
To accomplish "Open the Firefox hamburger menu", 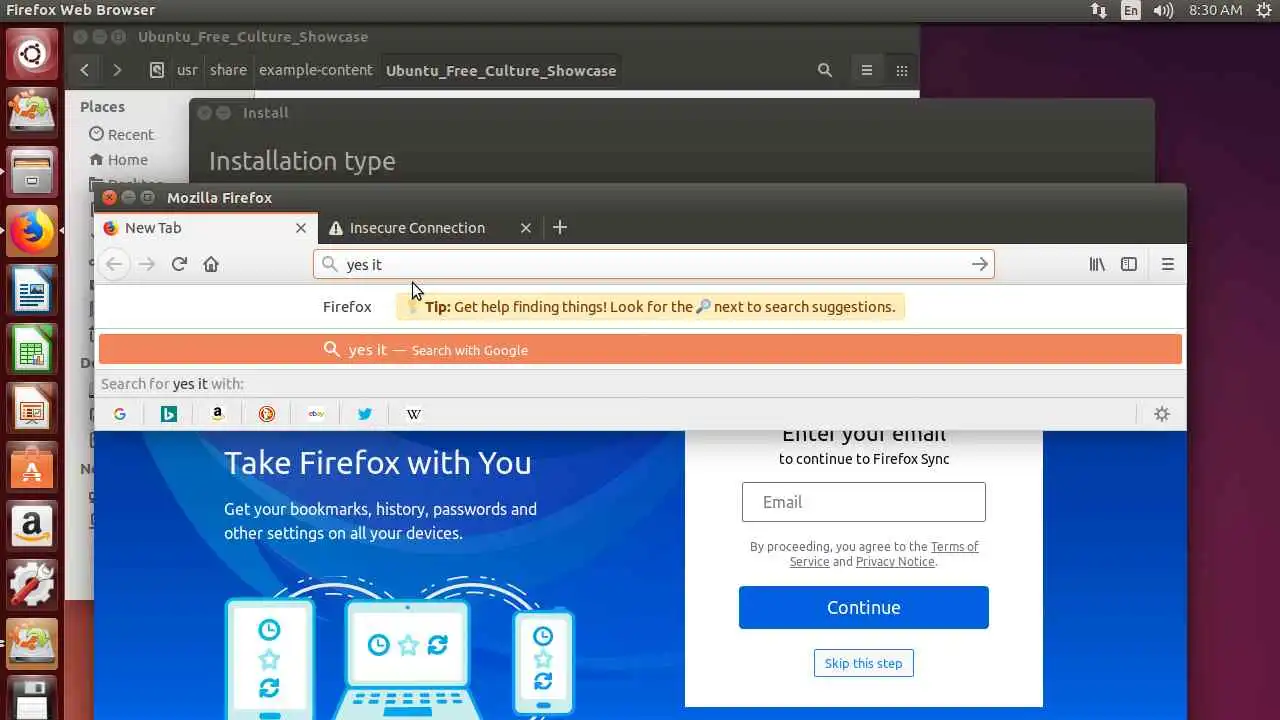I will 1167,264.
